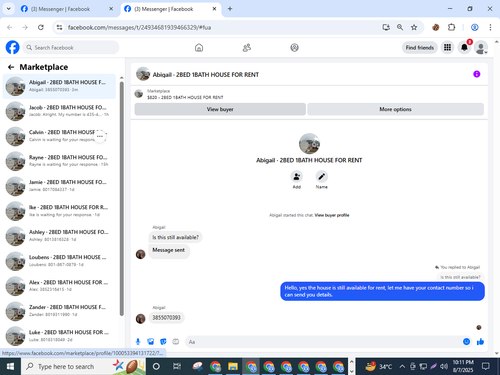Open the Chrome profile icon
500x375 pixels.
coord(475,27)
